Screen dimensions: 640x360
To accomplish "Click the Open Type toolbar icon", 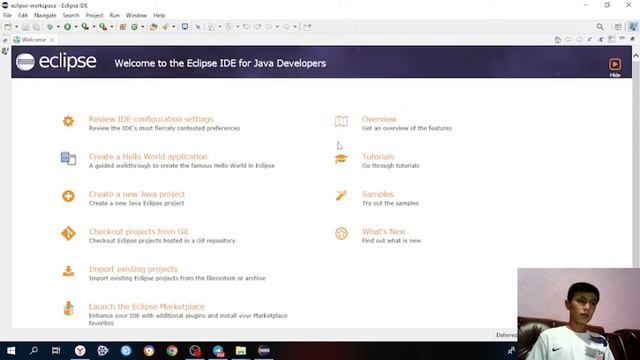I will pos(153,27).
